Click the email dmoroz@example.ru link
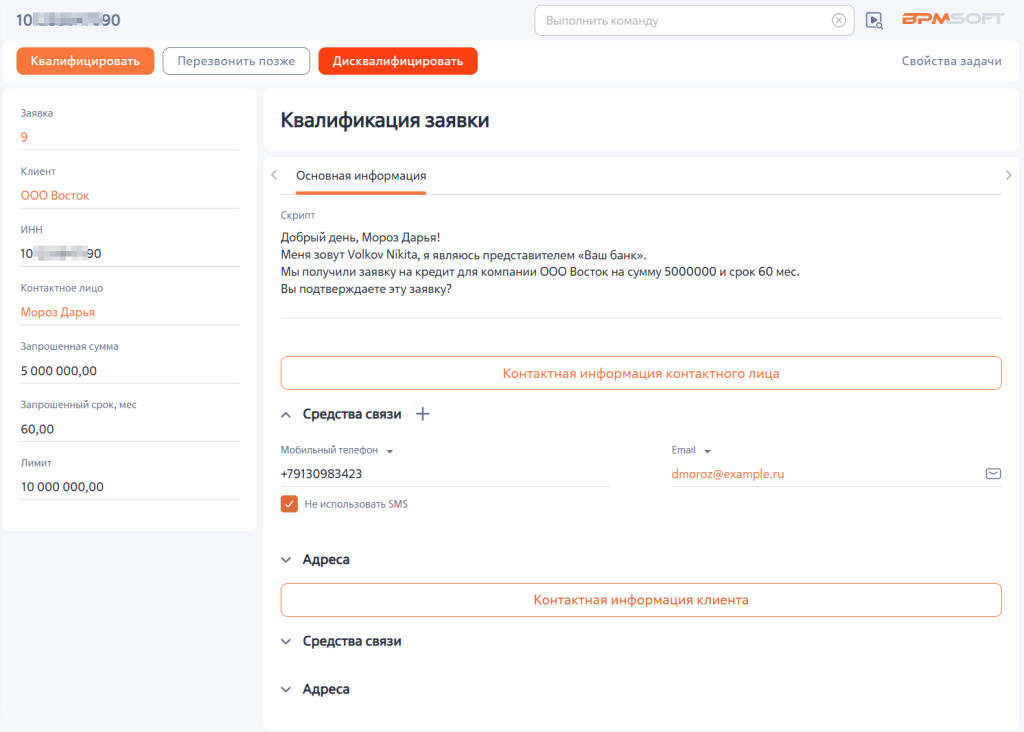 (728, 474)
